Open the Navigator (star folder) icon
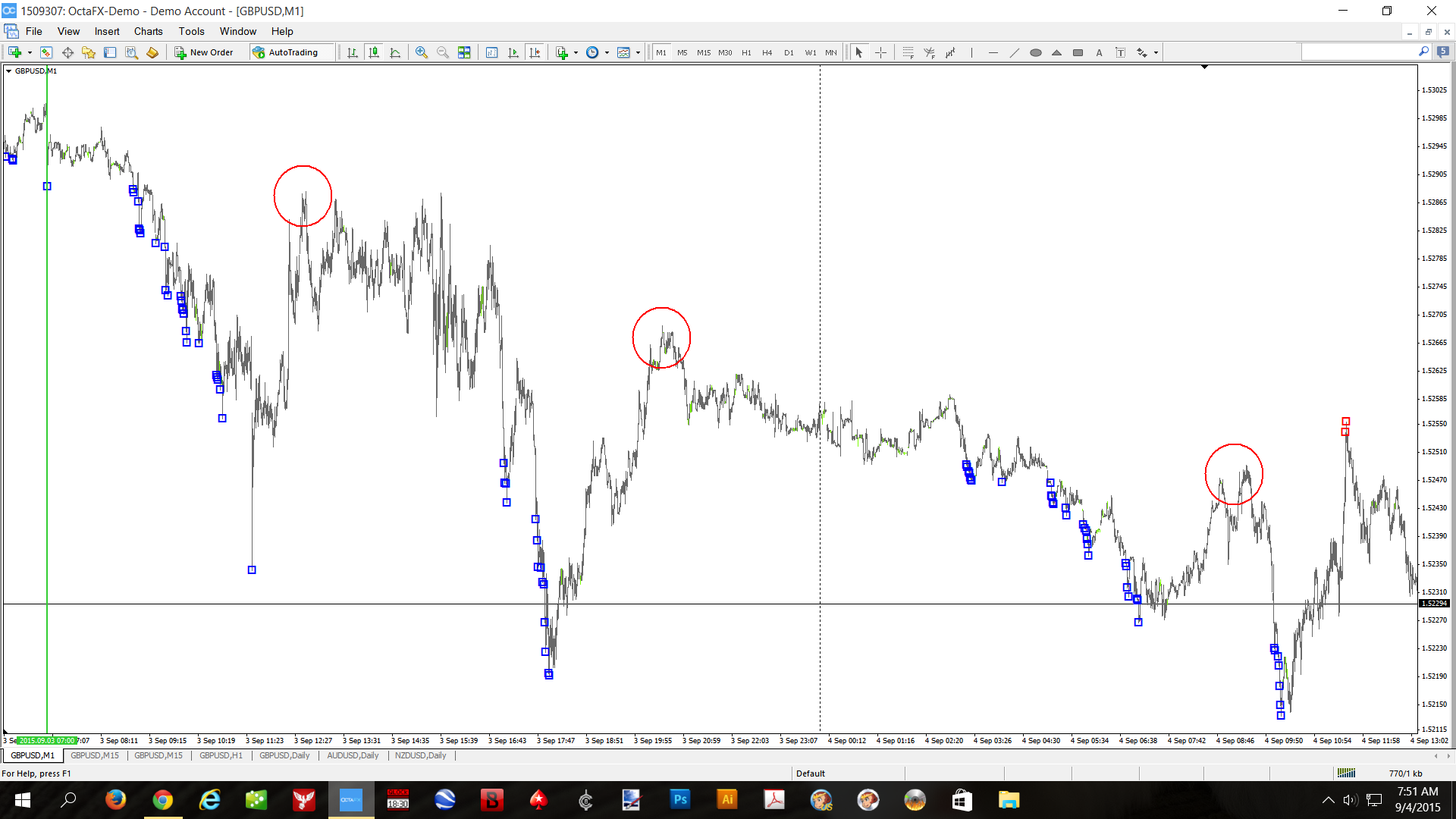Screen dimensions: 1456x819 (89, 52)
